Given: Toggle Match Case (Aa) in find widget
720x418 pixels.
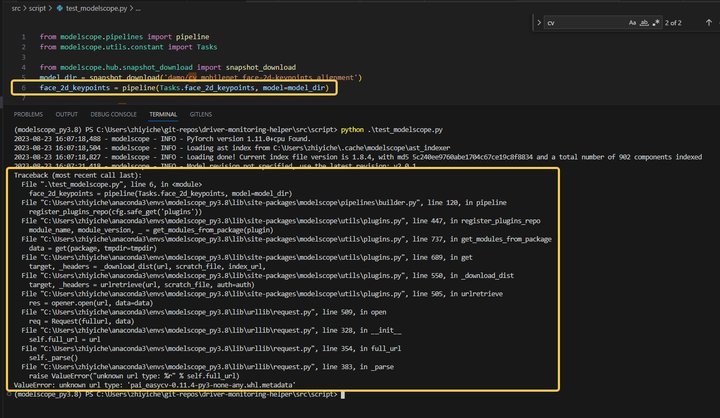Looking at the screenshot, I should click(632, 23).
